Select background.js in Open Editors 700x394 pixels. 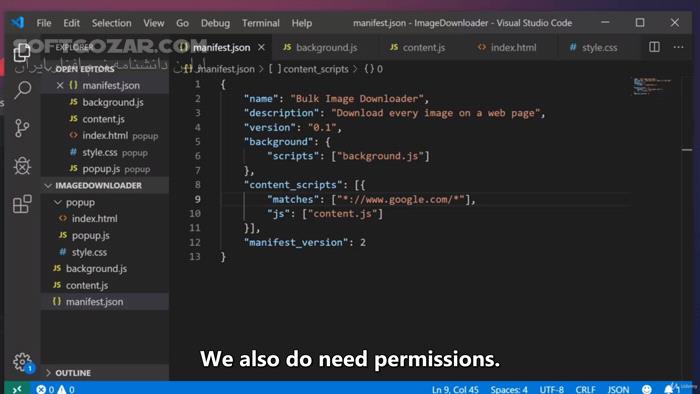coord(113,102)
